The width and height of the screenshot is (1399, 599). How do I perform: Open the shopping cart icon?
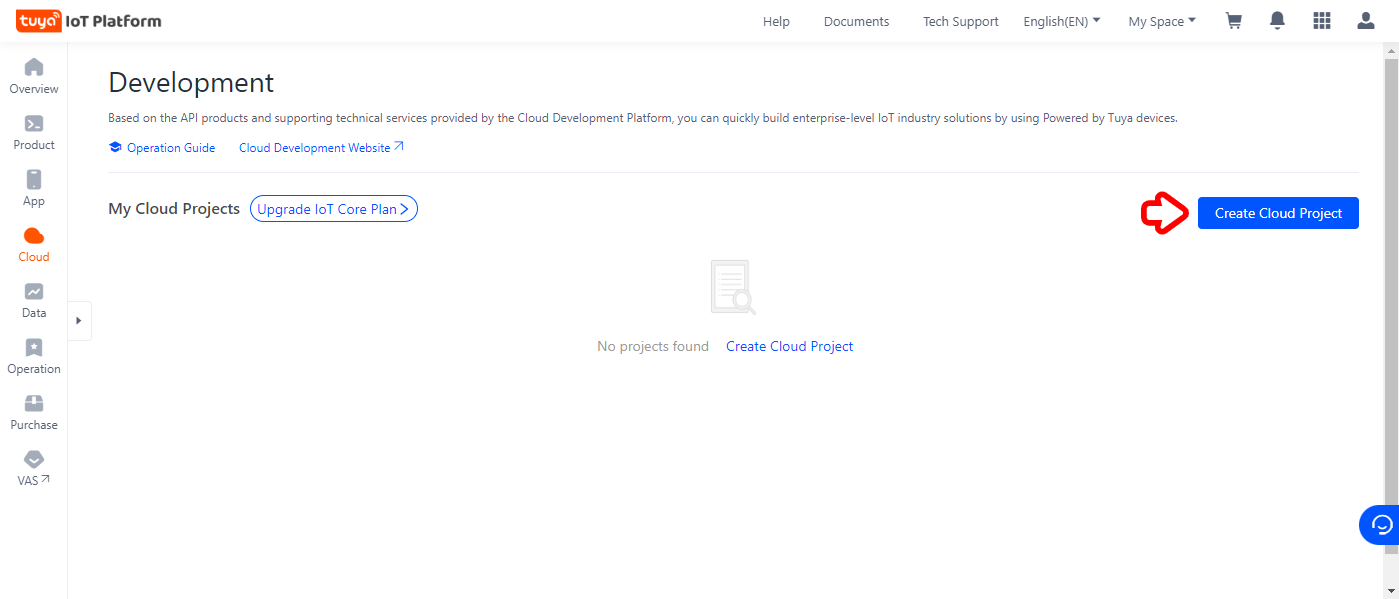(x=1234, y=21)
